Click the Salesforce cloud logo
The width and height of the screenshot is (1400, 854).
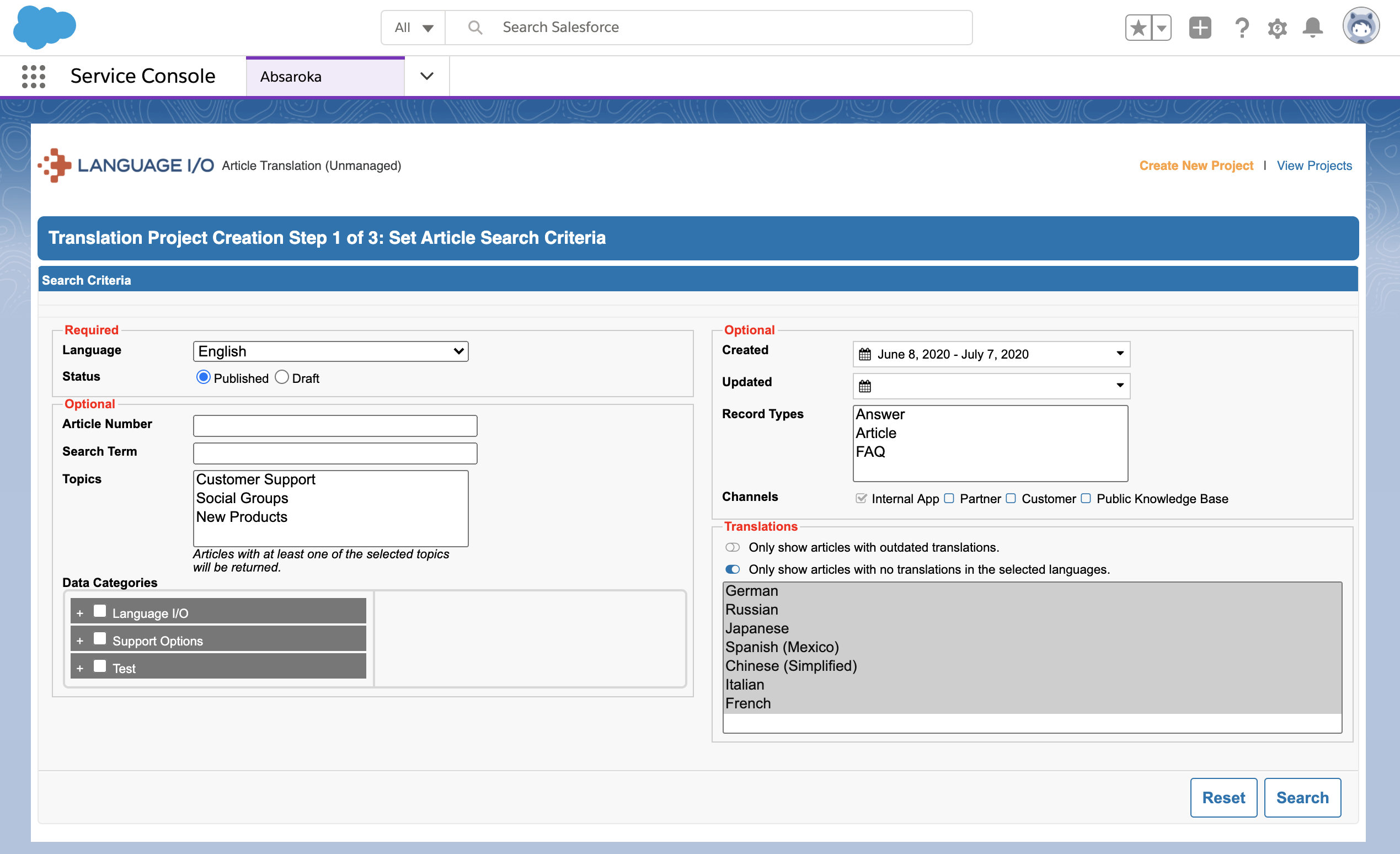(44, 26)
